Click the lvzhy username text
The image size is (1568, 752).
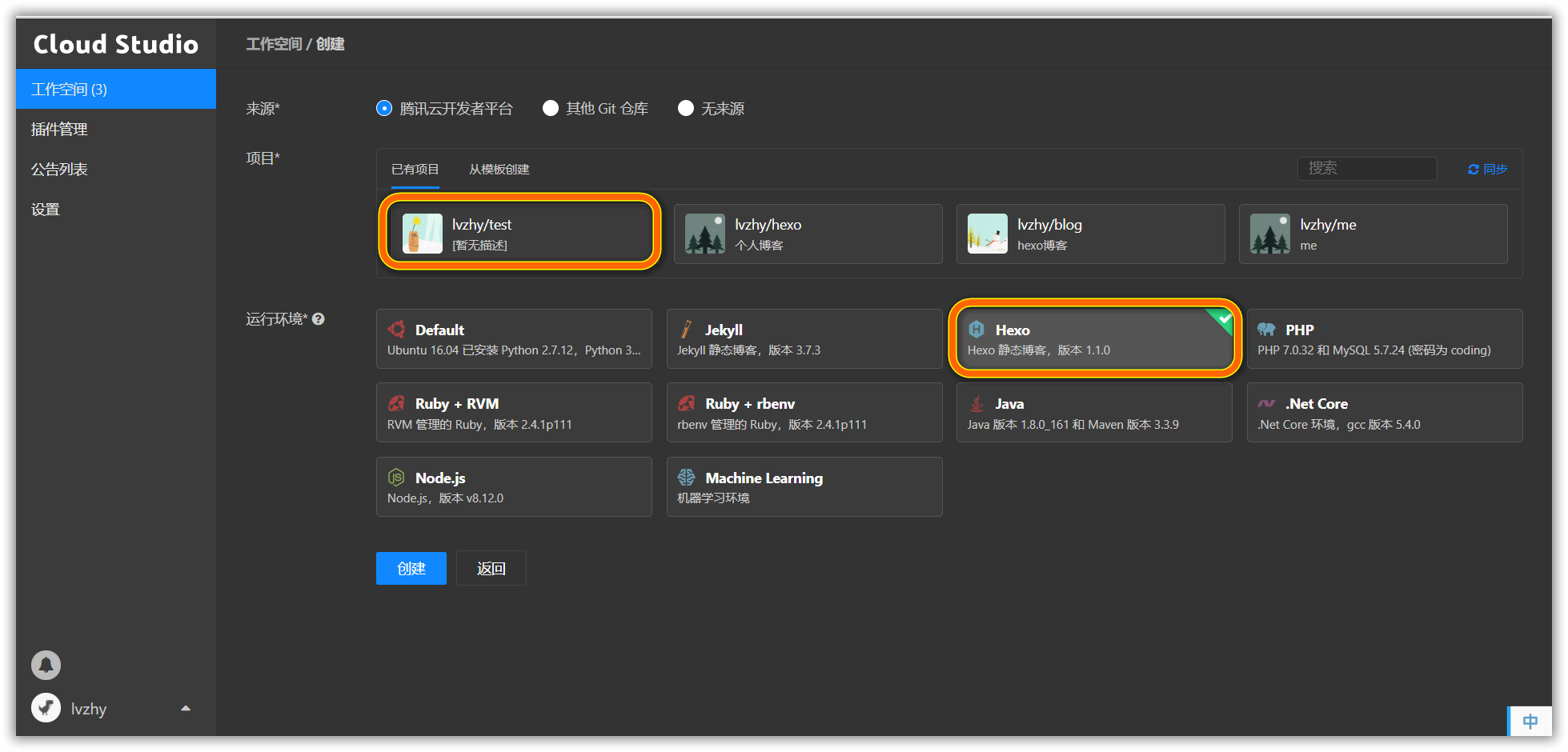[x=89, y=709]
